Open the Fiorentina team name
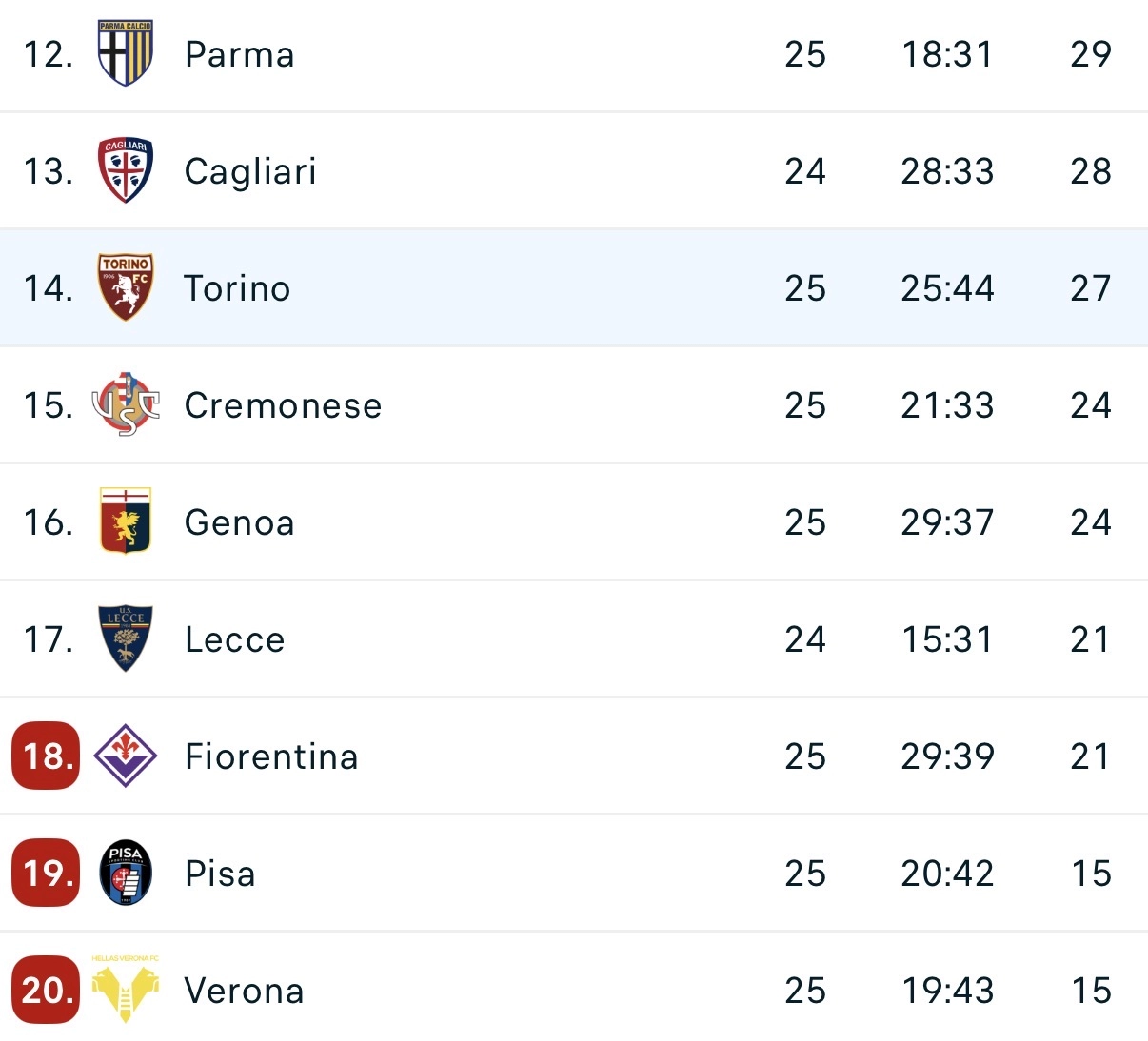The height and width of the screenshot is (1041, 1148). 271,756
